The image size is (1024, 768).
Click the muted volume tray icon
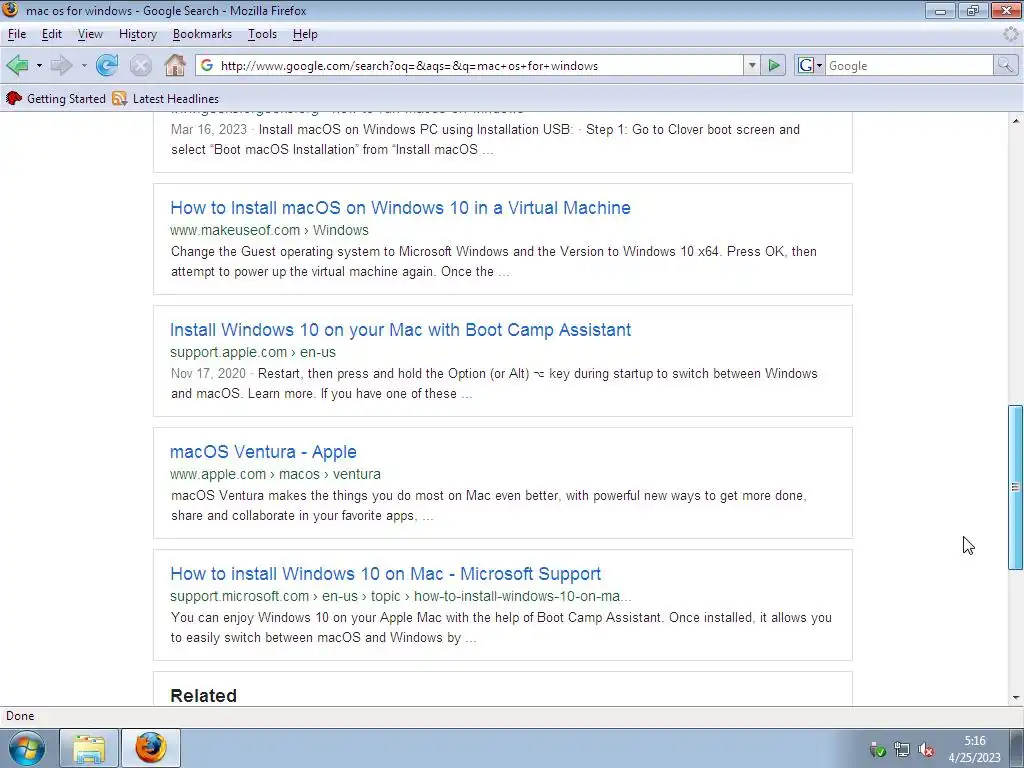(925, 750)
